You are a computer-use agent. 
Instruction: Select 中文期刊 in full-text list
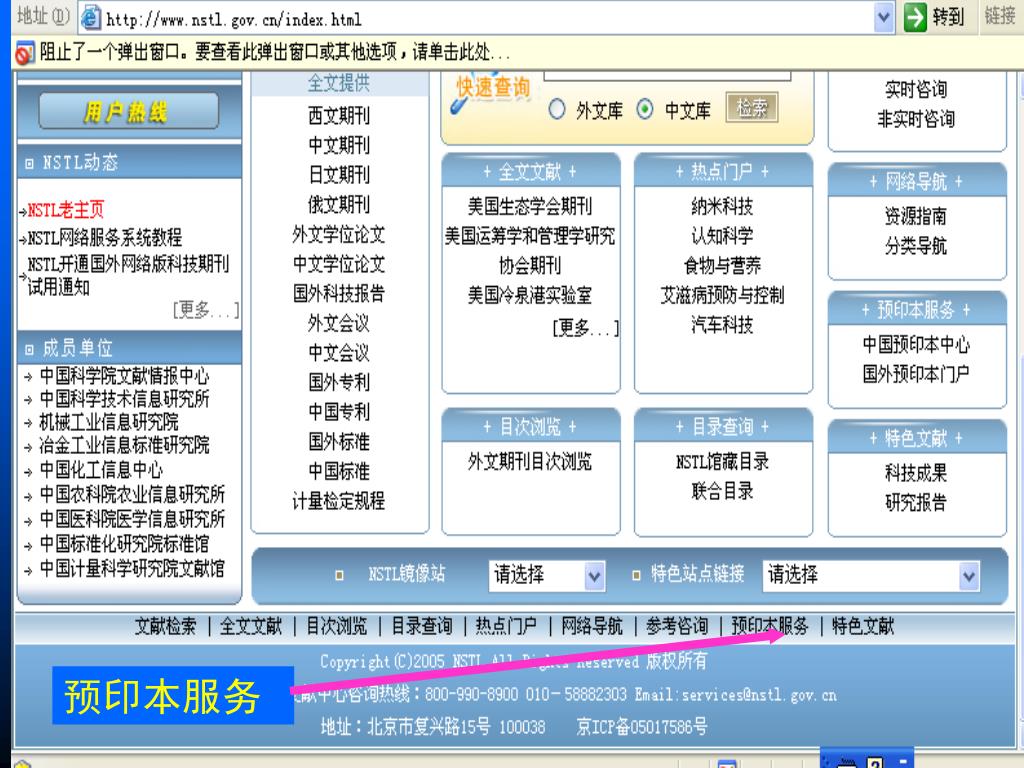pos(339,145)
